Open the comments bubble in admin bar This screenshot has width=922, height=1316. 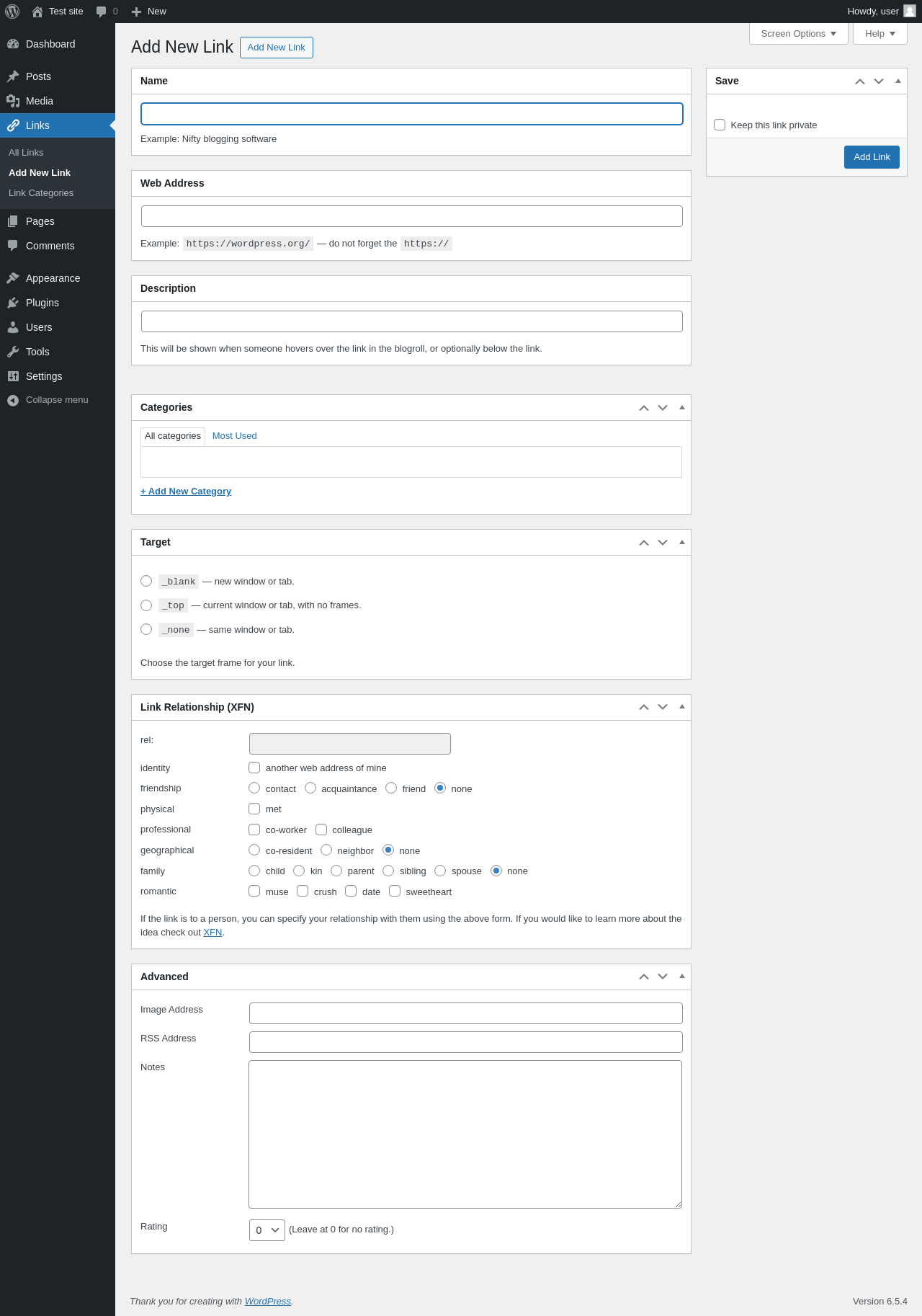(x=102, y=12)
